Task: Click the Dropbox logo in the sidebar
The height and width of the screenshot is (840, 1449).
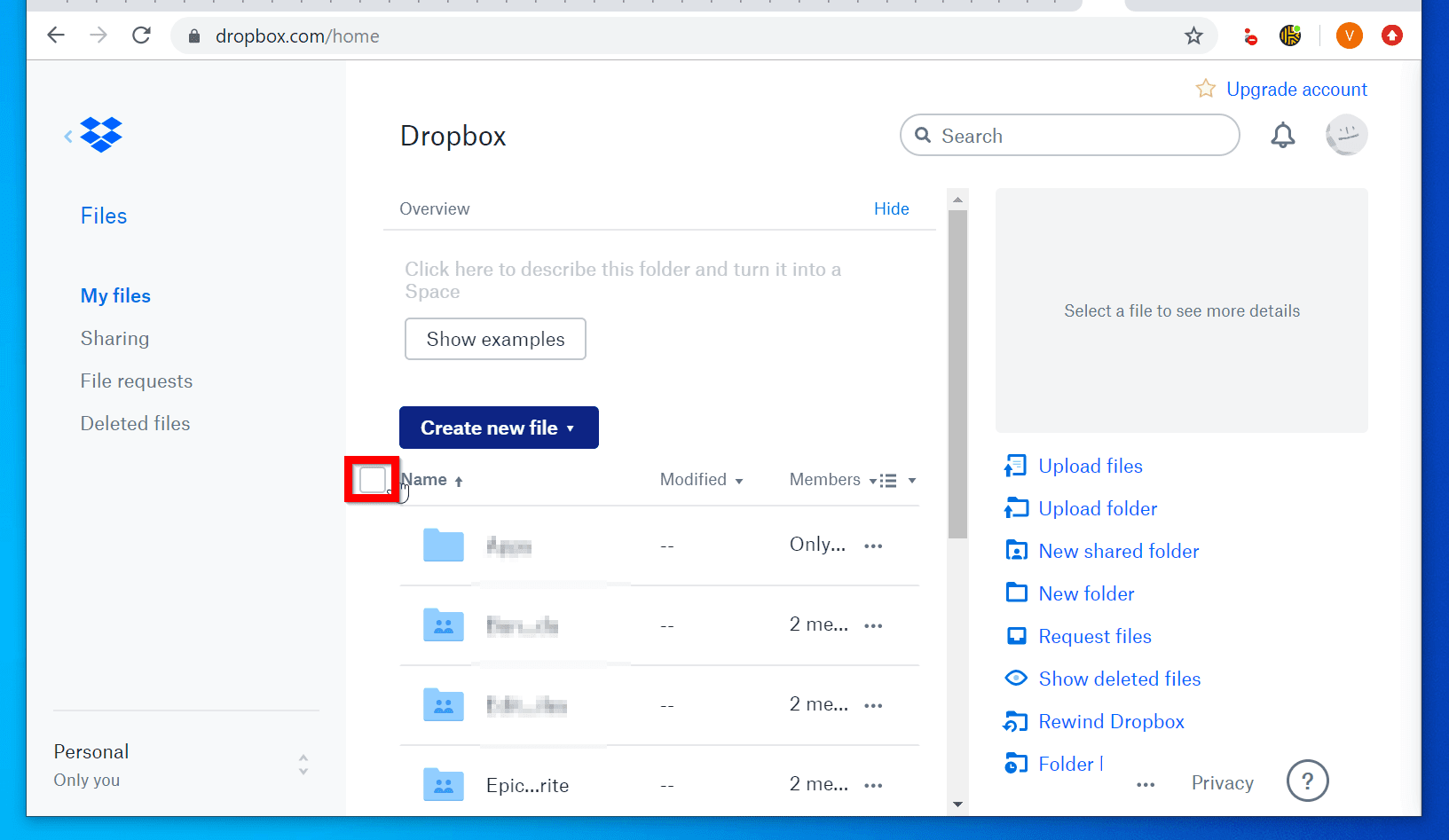Action: pyautogui.click(x=100, y=134)
